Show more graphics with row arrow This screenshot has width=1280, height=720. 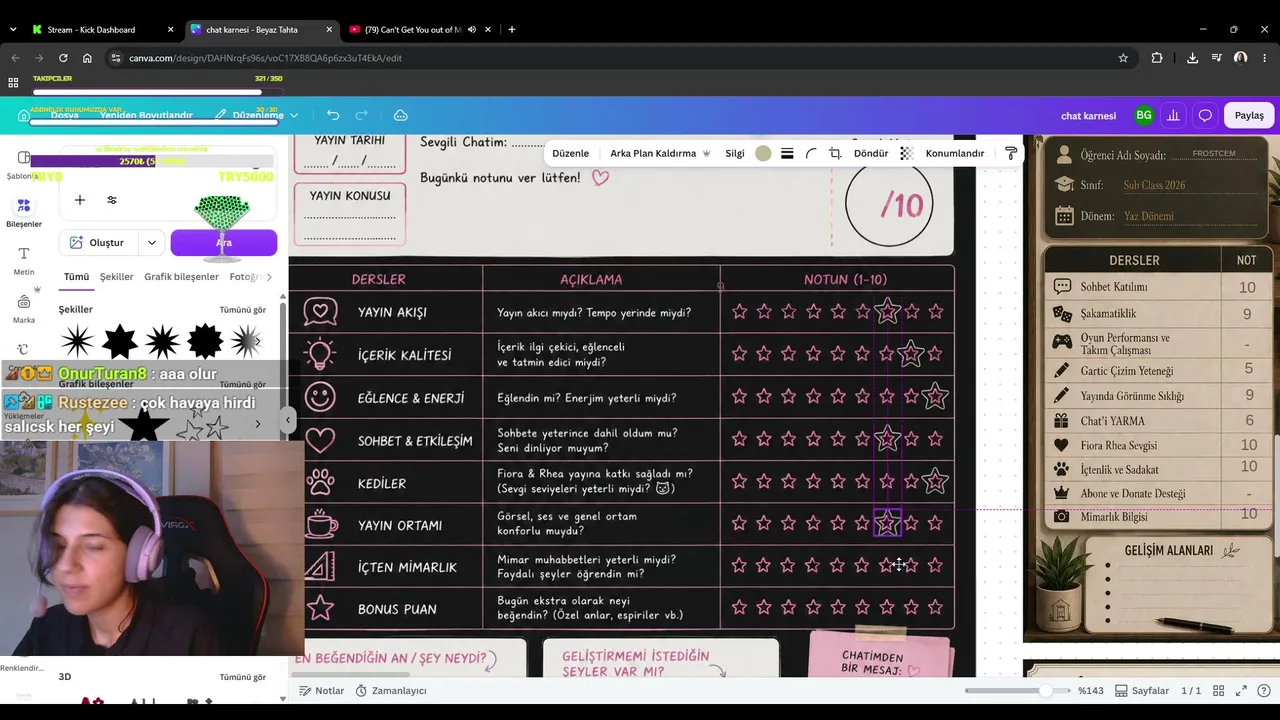click(258, 424)
